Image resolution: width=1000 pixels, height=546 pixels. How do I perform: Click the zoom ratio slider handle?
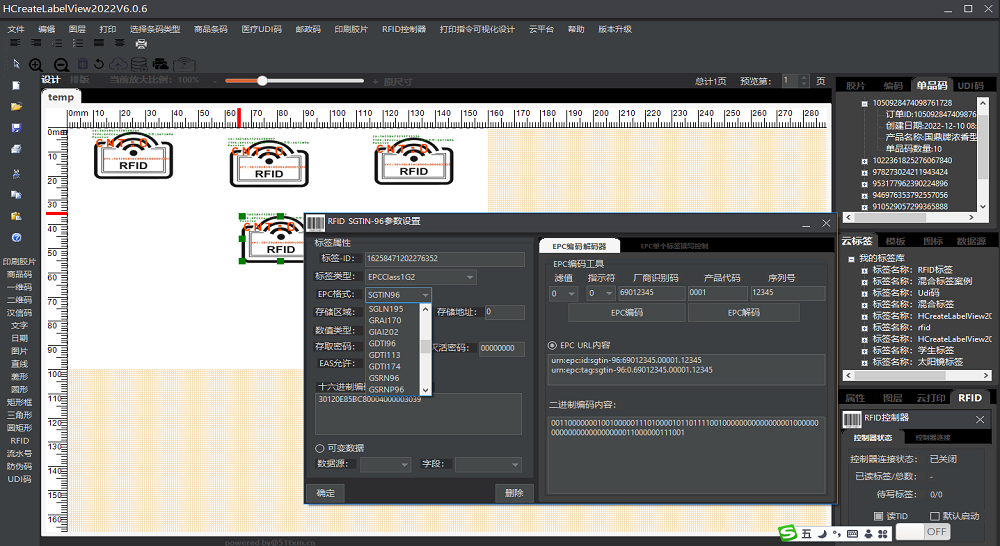coord(262,80)
